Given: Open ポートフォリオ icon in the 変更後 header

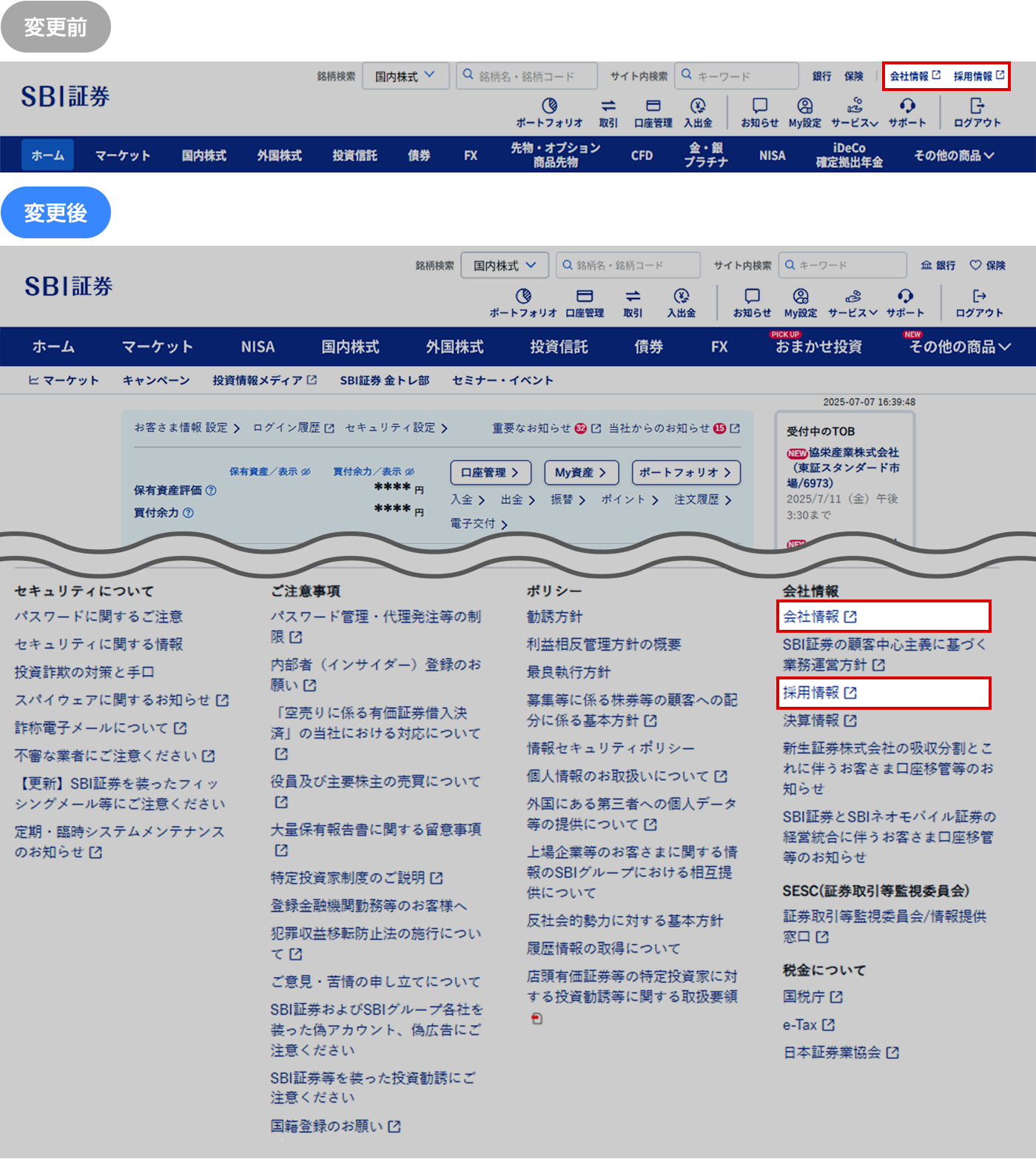Looking at the screenshot, I should coord(523,296).
